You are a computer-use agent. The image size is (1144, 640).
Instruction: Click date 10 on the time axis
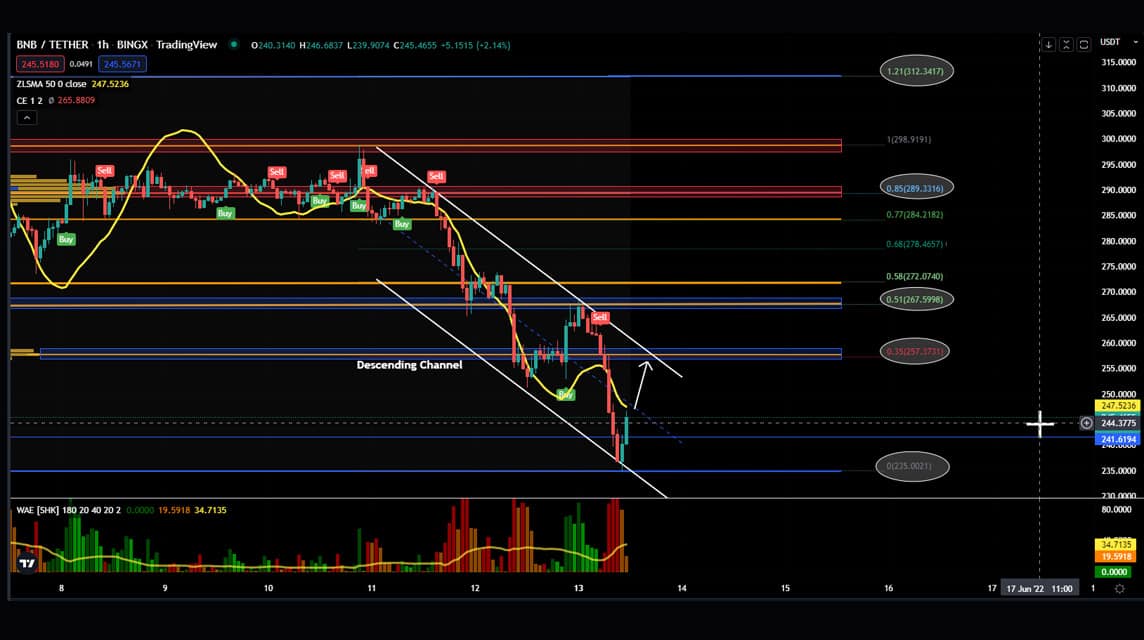tap(268, 588)
